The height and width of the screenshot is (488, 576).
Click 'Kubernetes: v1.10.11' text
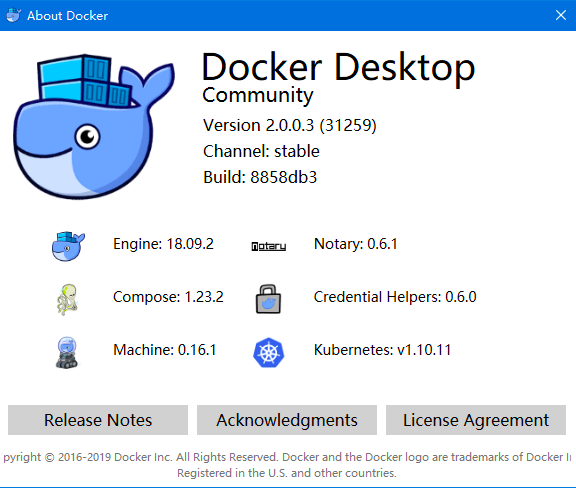(382, 350)
